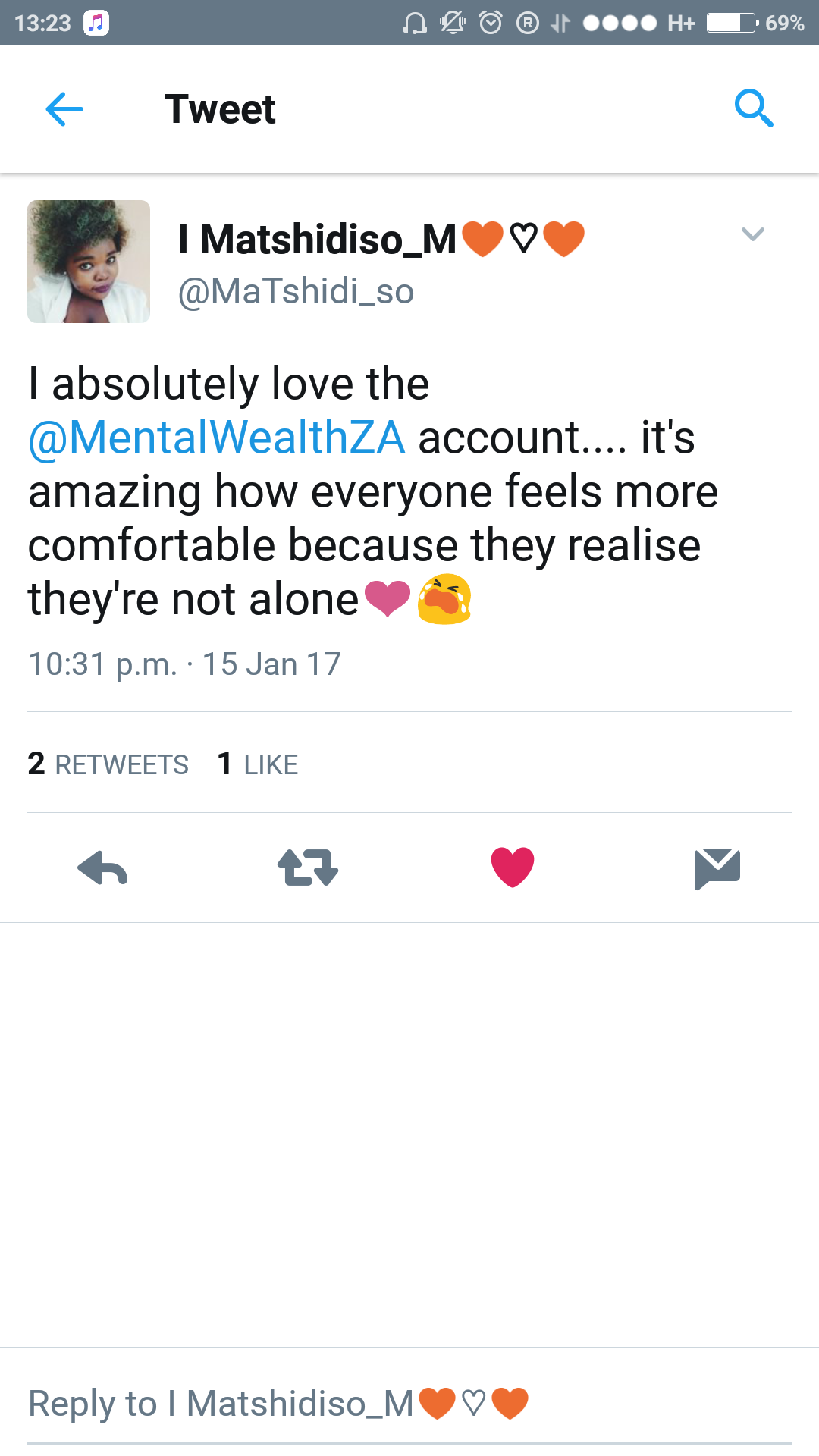819x1456 pixels.
Task: Tap the Tweet header title
Action: 220,109
